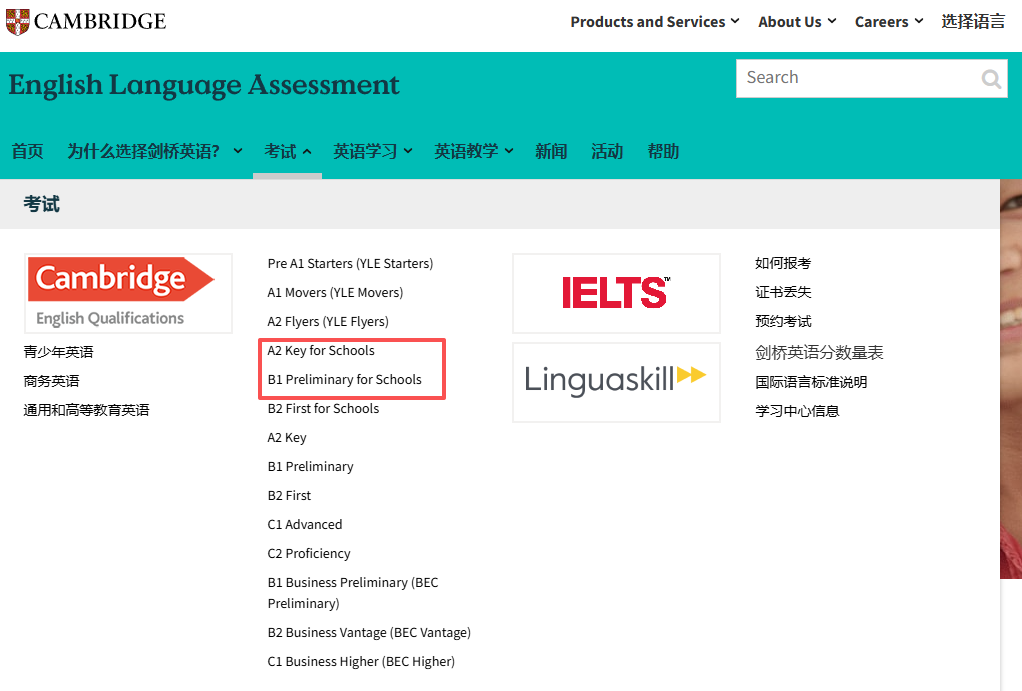1022x691 pixels.
Task: Open the IELTS logo tile
Action: pyautogui.click(x=616, y=293)
